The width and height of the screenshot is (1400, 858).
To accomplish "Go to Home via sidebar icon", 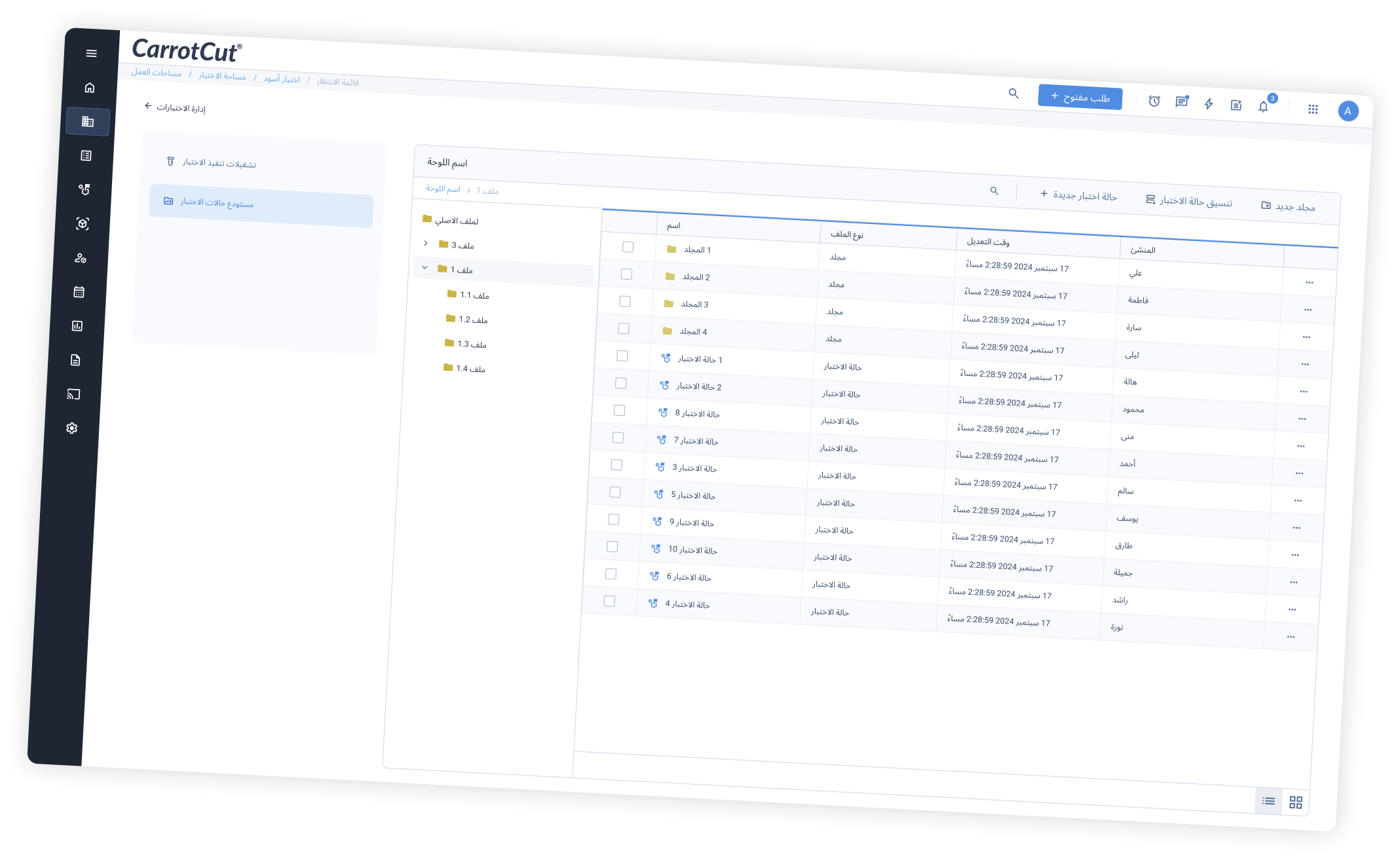I will pos(90,88).
